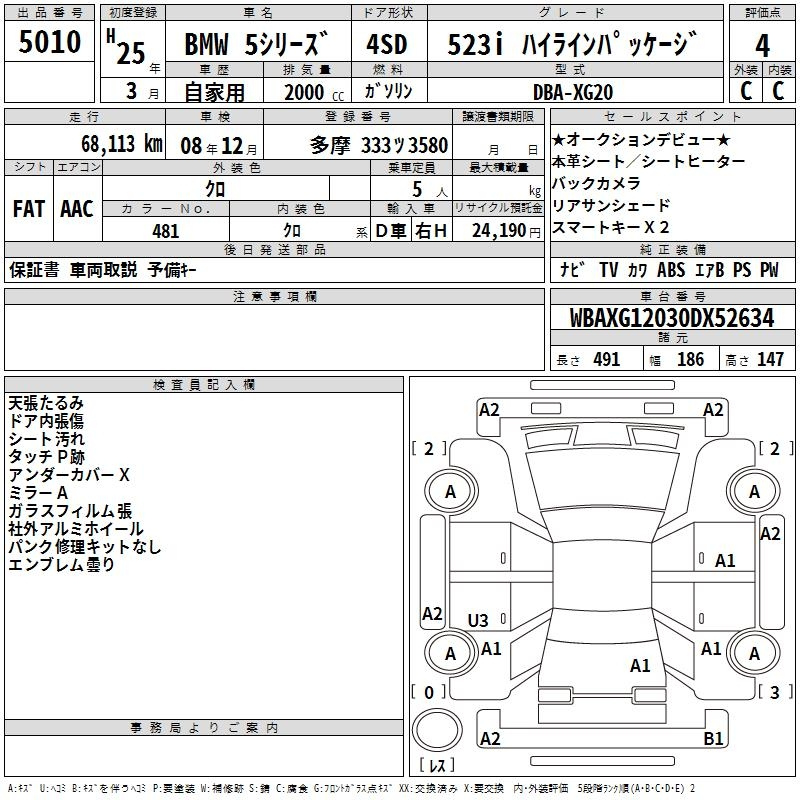Select grade text 523i ハイラインパッケージ

(x=572, y=43)
